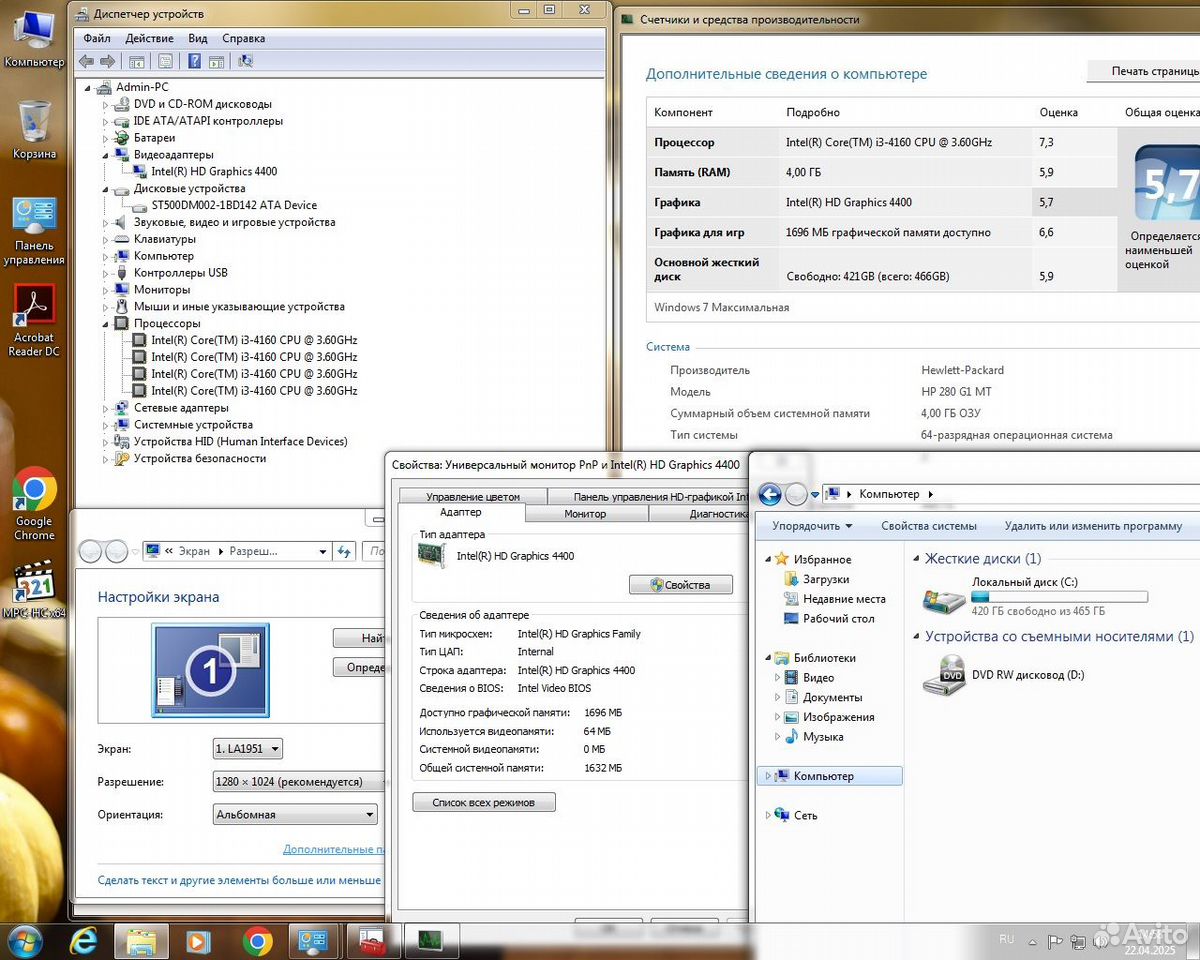Open Windows Media Player taskbar icon
The height and width of the screenshot is (960, 1200).
[199, 941]
